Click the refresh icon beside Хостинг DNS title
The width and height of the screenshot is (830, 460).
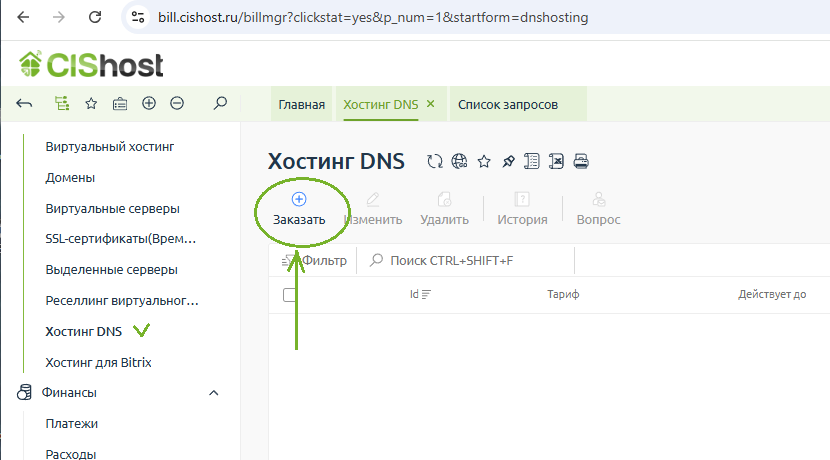(434, 162)
